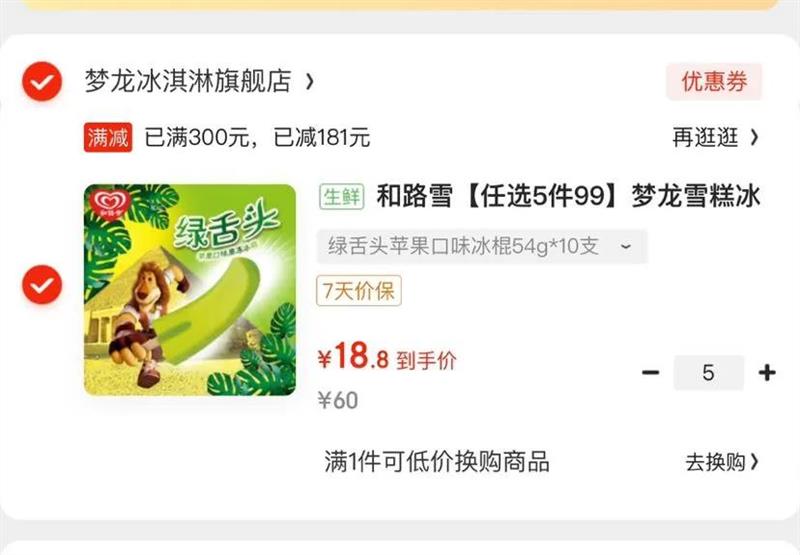Image resolution: width=800 pixels, height=555 pixels.
Task: Select the quantity field showing 5
Action: coord(708,373)
